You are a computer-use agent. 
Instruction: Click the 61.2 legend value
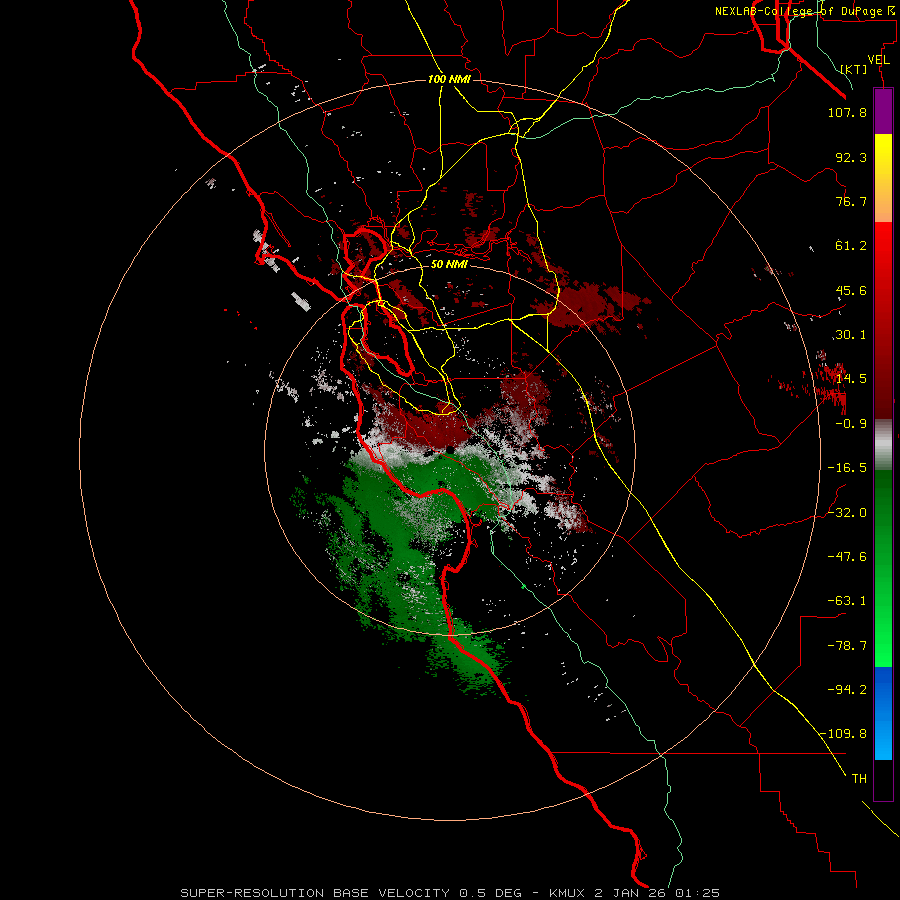coord(851,246)
